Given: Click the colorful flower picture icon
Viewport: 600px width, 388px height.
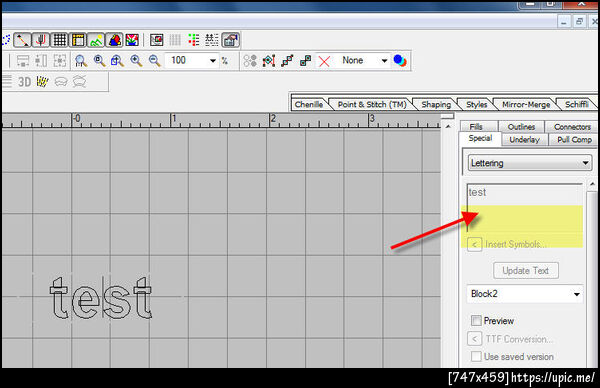Looking at the screenshot, I should tap(132, 40).
